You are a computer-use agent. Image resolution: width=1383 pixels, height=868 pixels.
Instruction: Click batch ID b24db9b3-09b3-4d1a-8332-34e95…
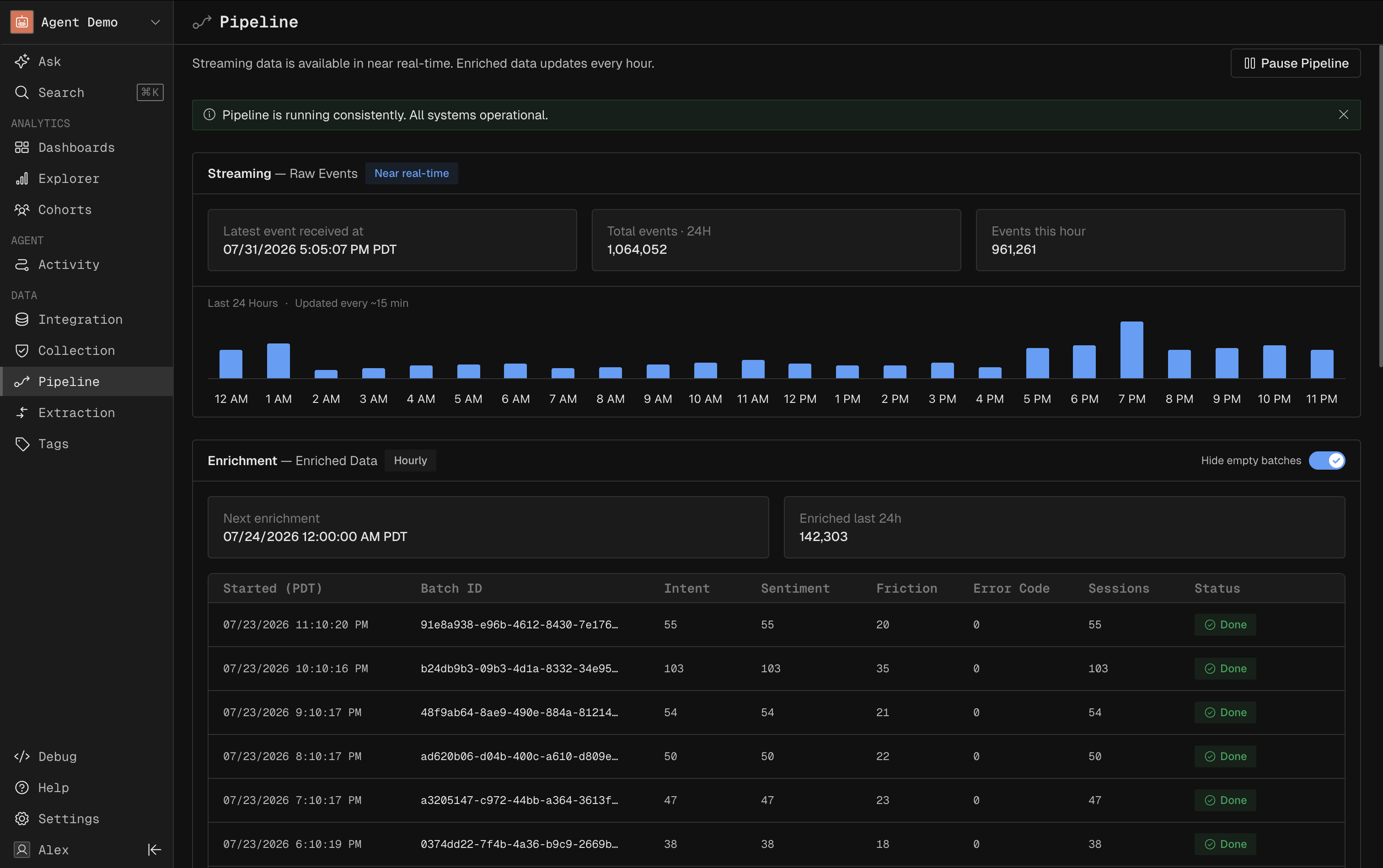click(x=519, y=668)
